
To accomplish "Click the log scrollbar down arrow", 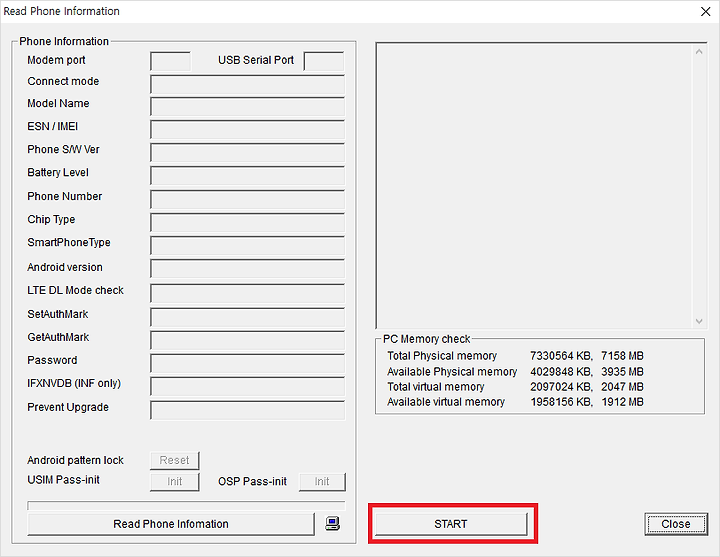I will (699, 321).
